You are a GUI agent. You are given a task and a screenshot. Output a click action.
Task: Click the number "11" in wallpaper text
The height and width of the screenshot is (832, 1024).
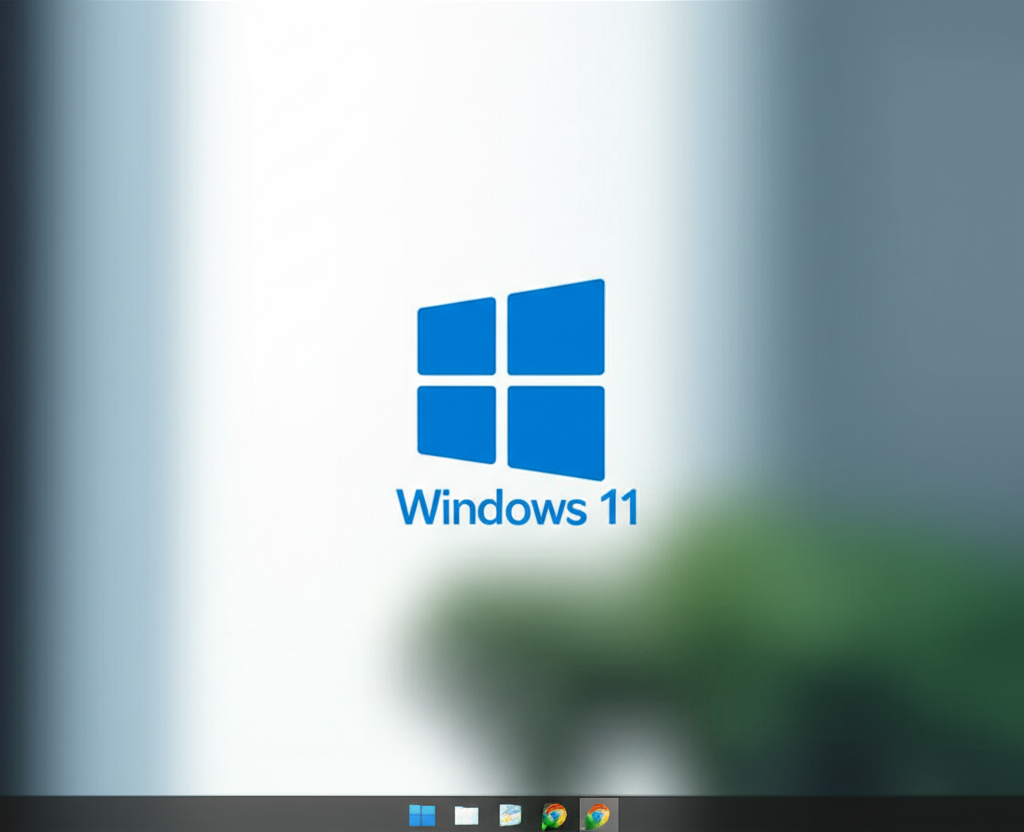pyautogui.click(x=616, y=507)
